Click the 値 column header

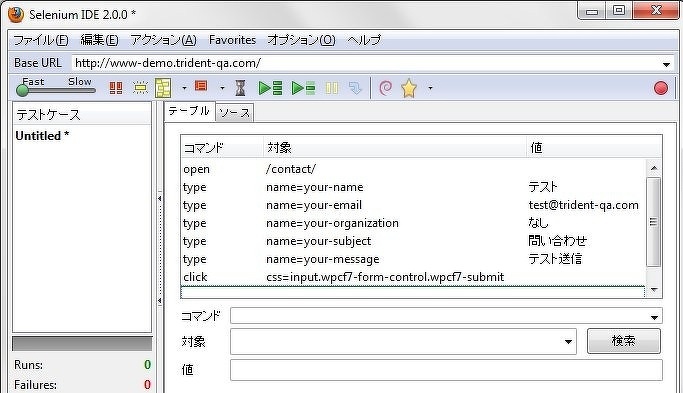(x=594, y=148)
